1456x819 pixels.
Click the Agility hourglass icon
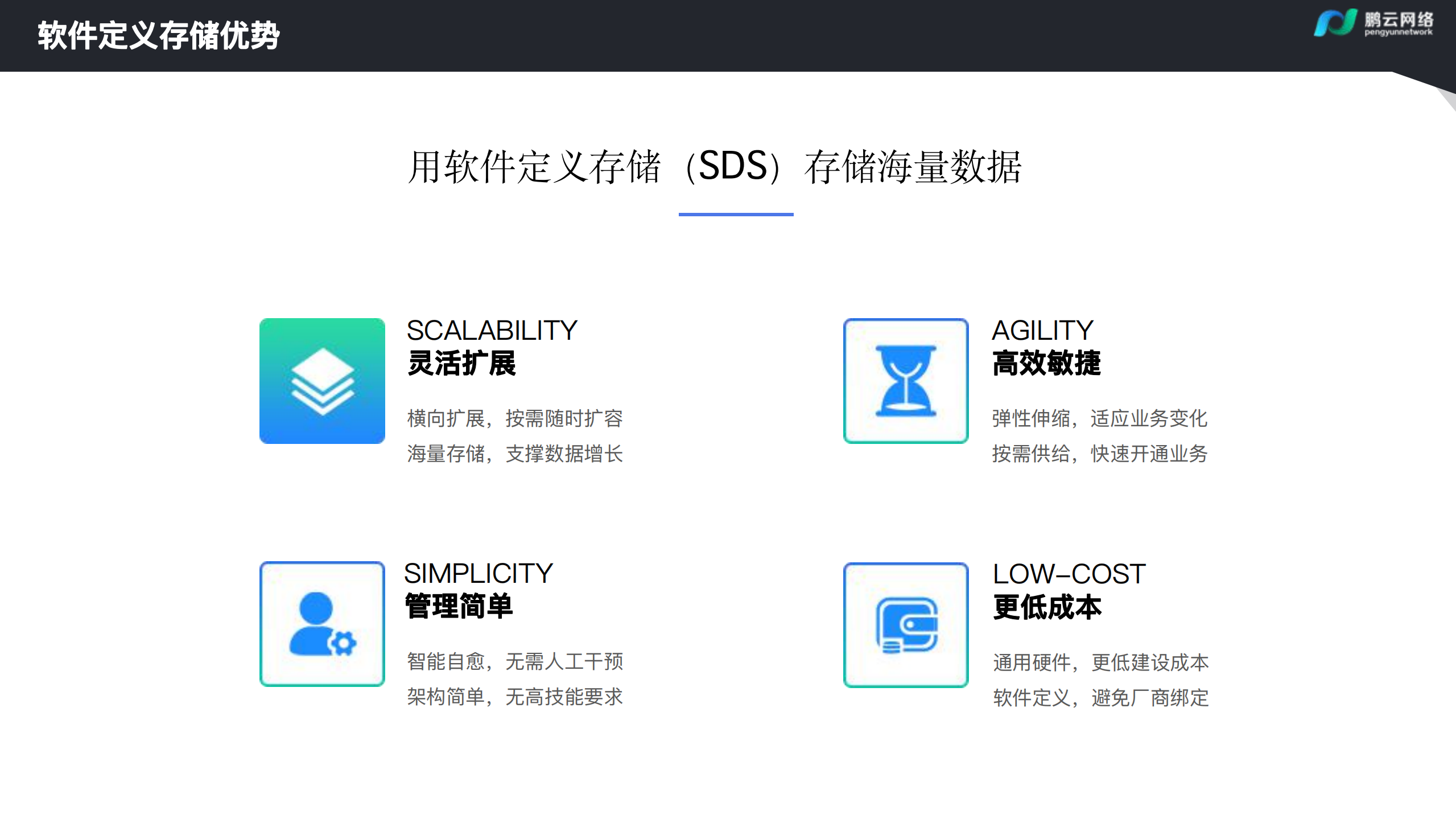[906, 380]
